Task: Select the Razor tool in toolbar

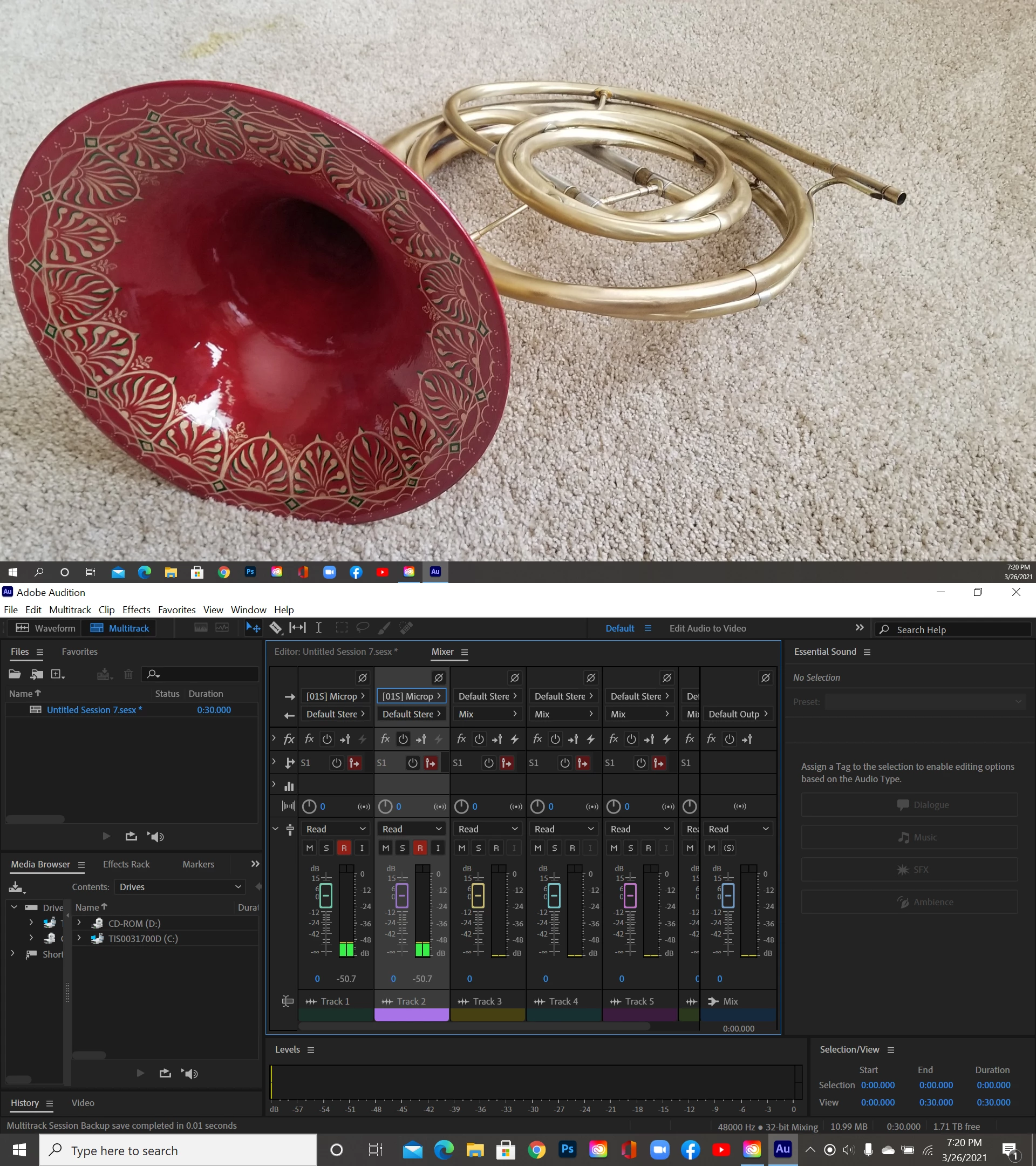Action: pos(275,628)
